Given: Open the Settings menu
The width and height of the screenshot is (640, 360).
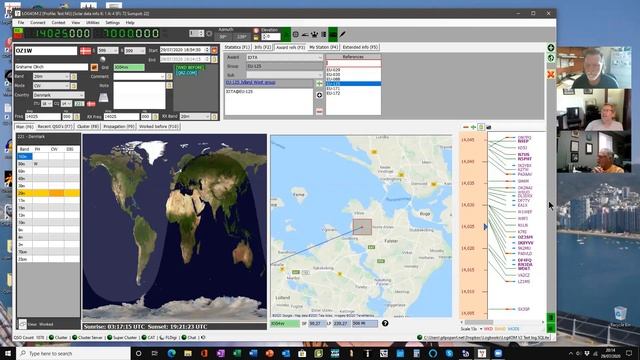Looking at the screenshot, I should pyautogui.click(x=112, y=22).
